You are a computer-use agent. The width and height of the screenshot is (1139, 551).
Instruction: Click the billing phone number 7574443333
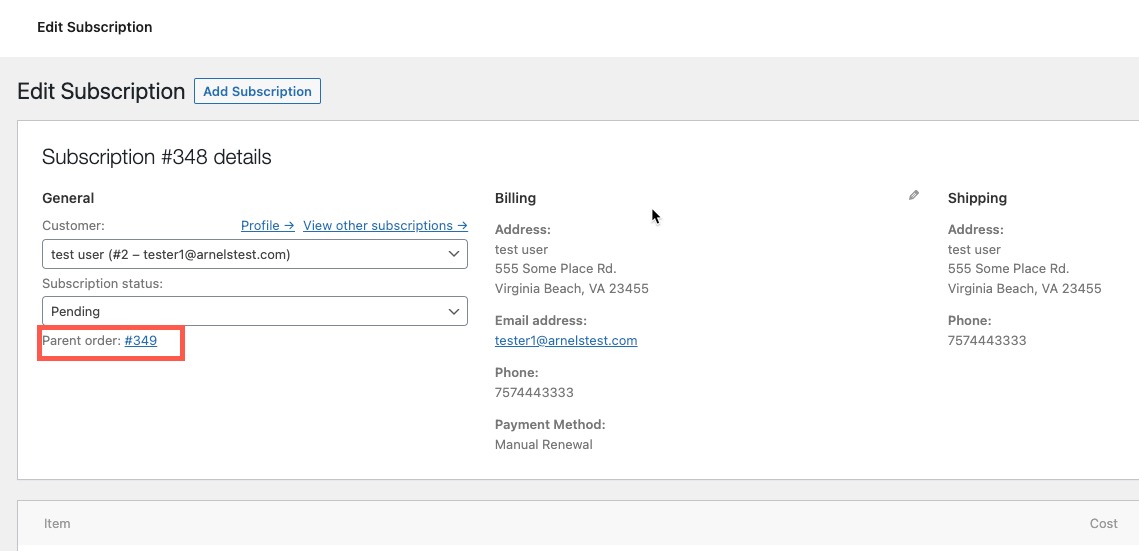click(x=534, y=393)
